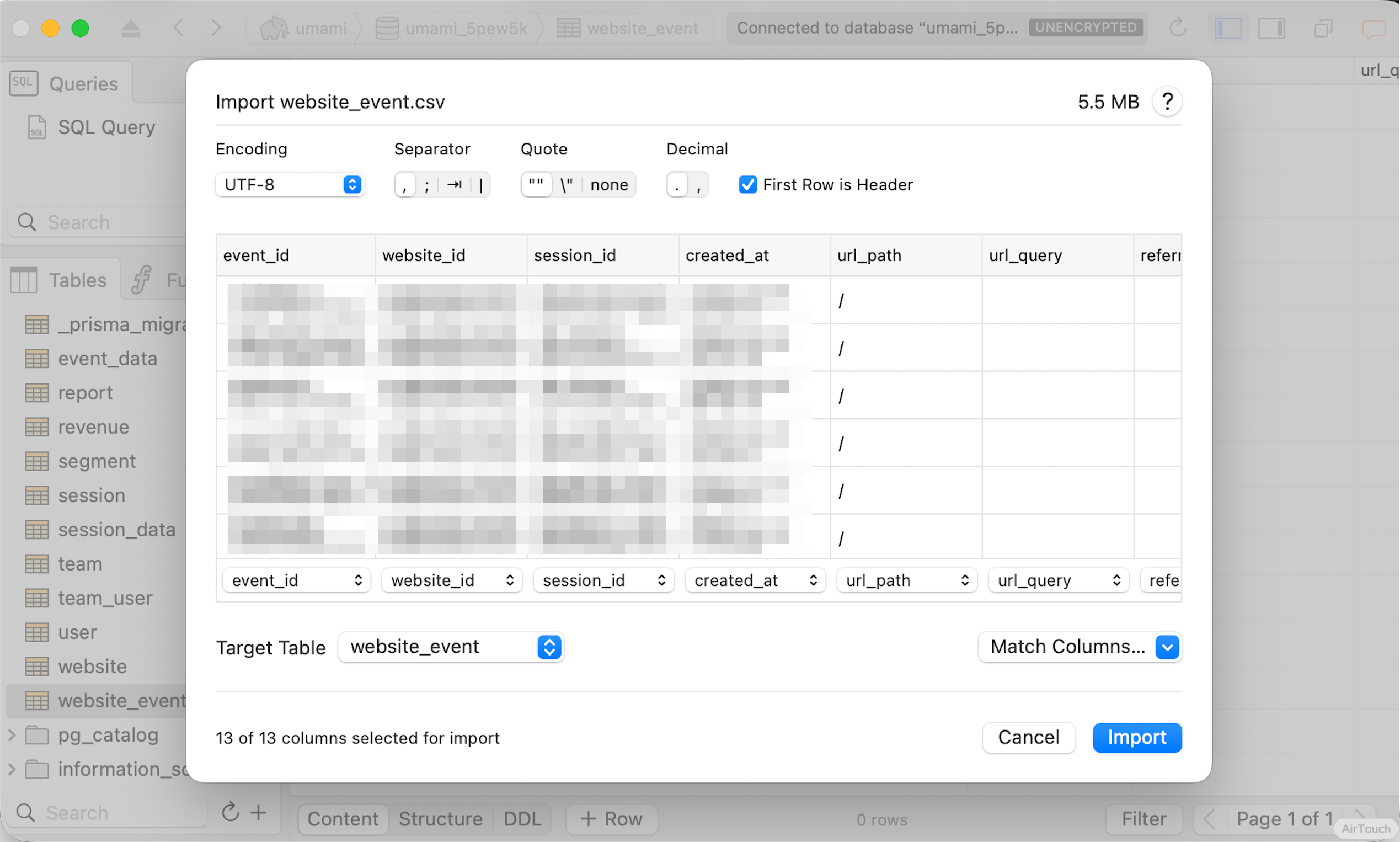1400x842 pixels.
Task: Click the plus icon to add table
Action: [x=259, y=813]
